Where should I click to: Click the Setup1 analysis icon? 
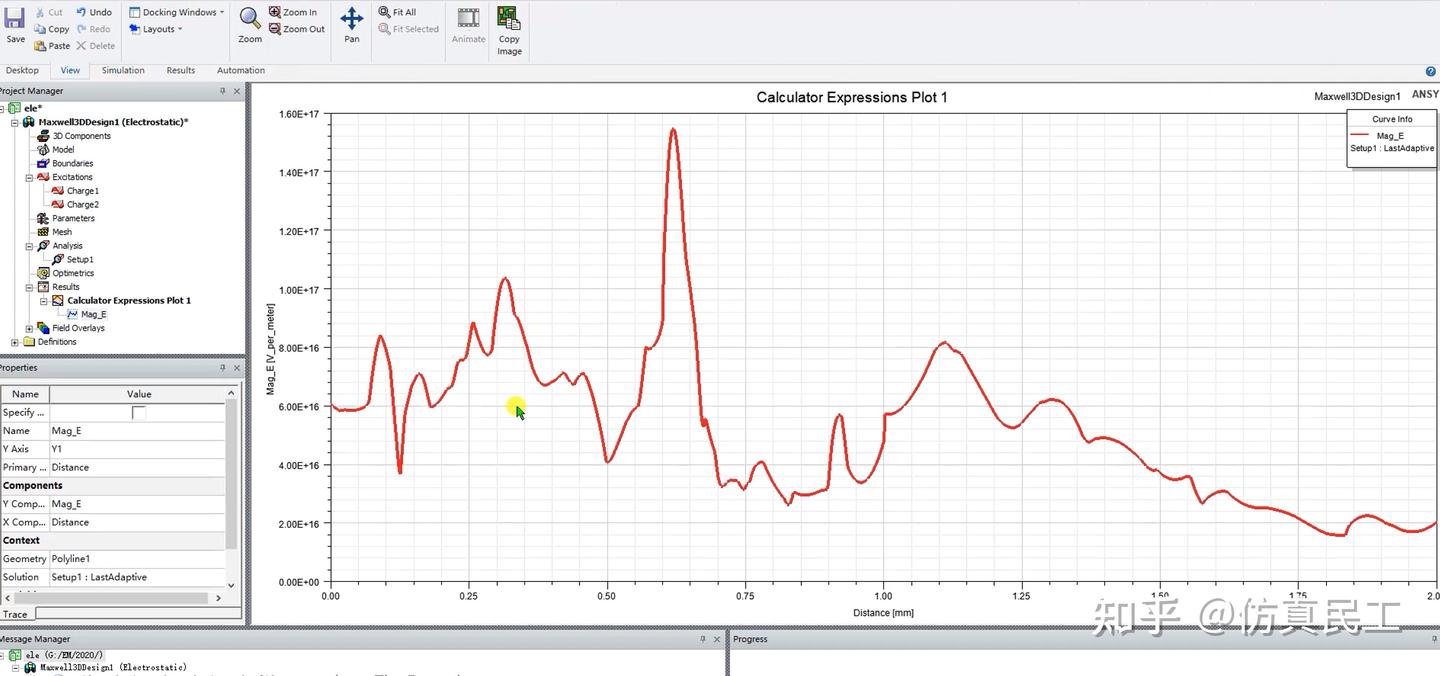pos(58,259)
